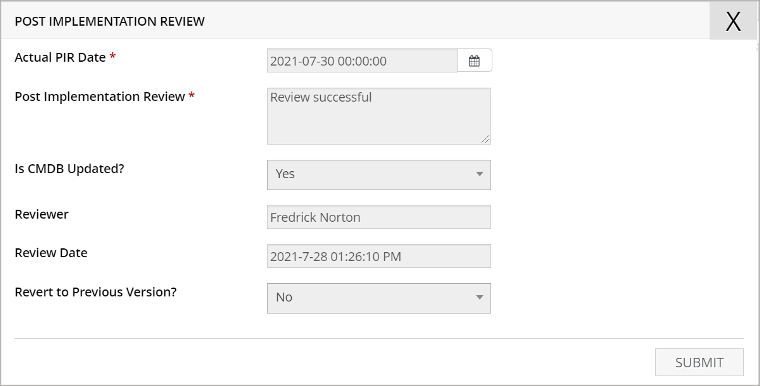Submit the post implementation review

click(x=699, y=362)
